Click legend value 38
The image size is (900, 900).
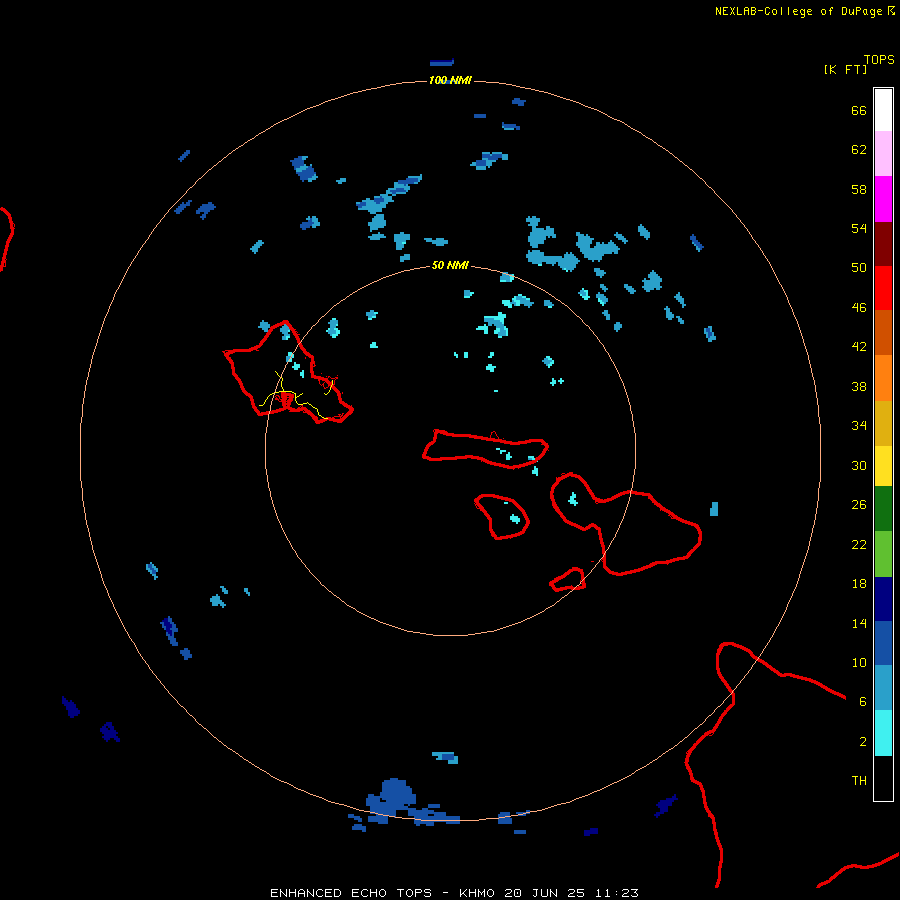click(x=859, y=386)
